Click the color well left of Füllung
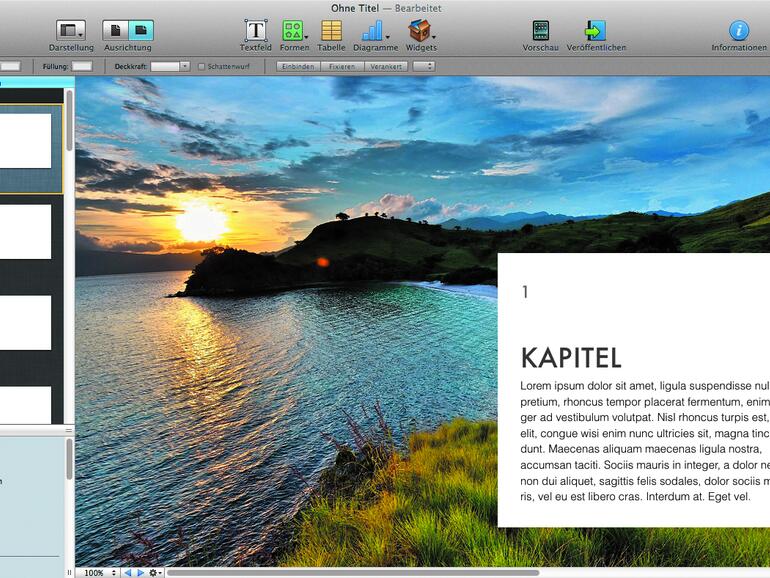 pyautogui.click(x=10, y=66)
